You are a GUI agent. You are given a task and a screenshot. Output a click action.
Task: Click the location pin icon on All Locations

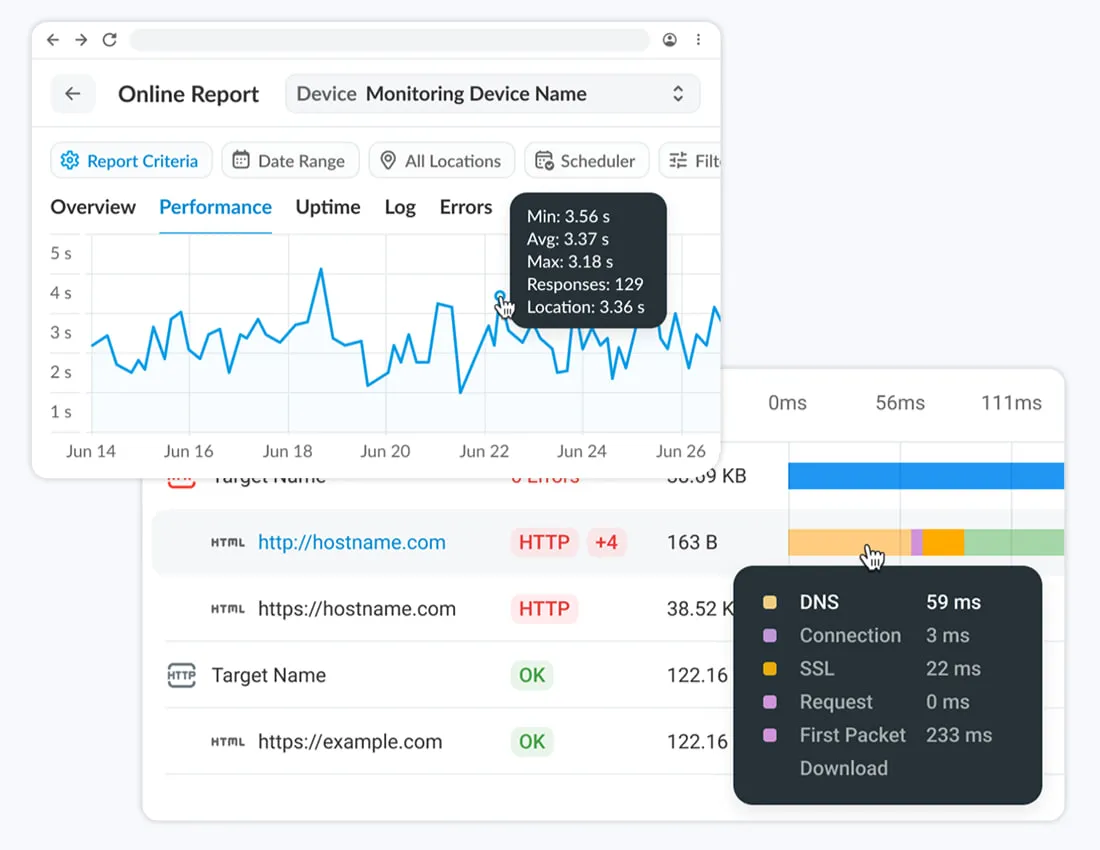click(x=387, y=160)
